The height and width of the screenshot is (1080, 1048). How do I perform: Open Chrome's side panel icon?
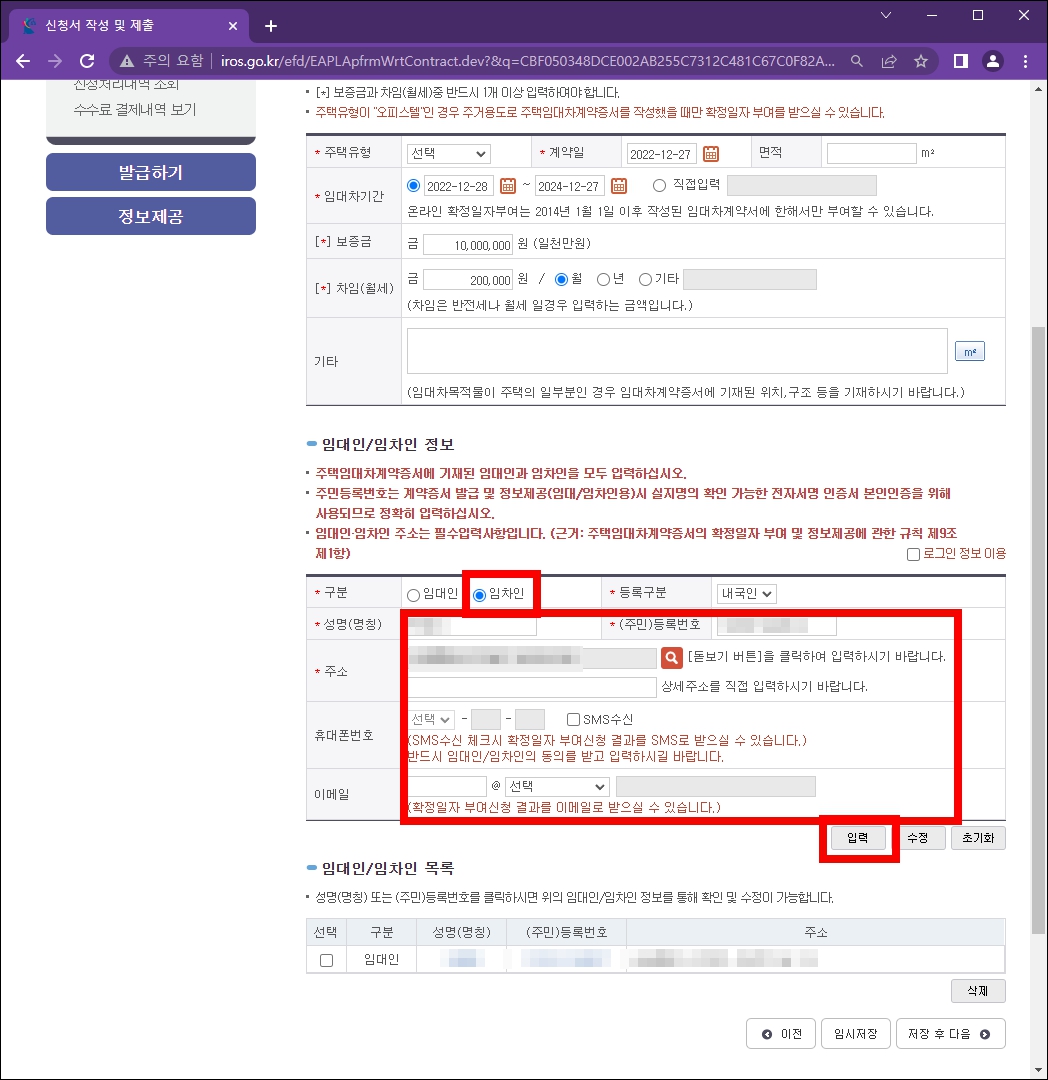pyautogui.click(x=959, y=61)
